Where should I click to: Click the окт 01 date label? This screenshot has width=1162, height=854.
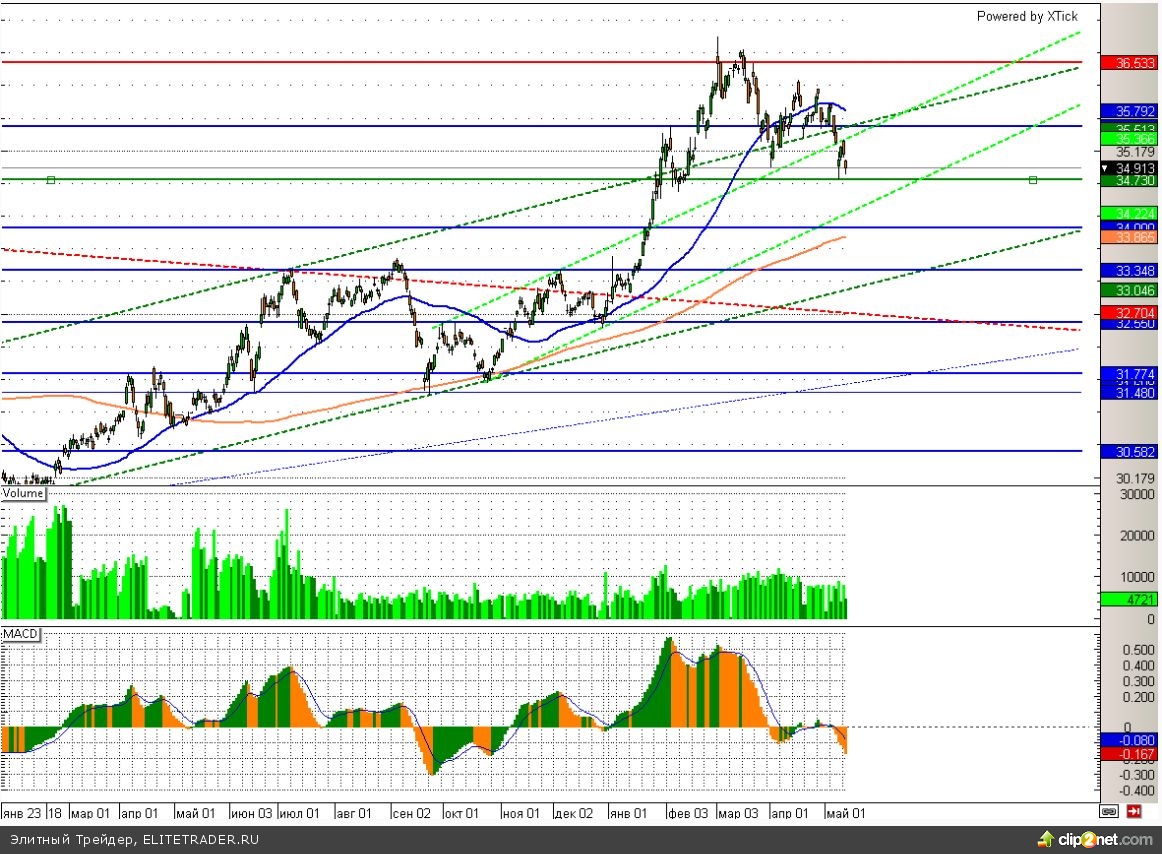462,813
